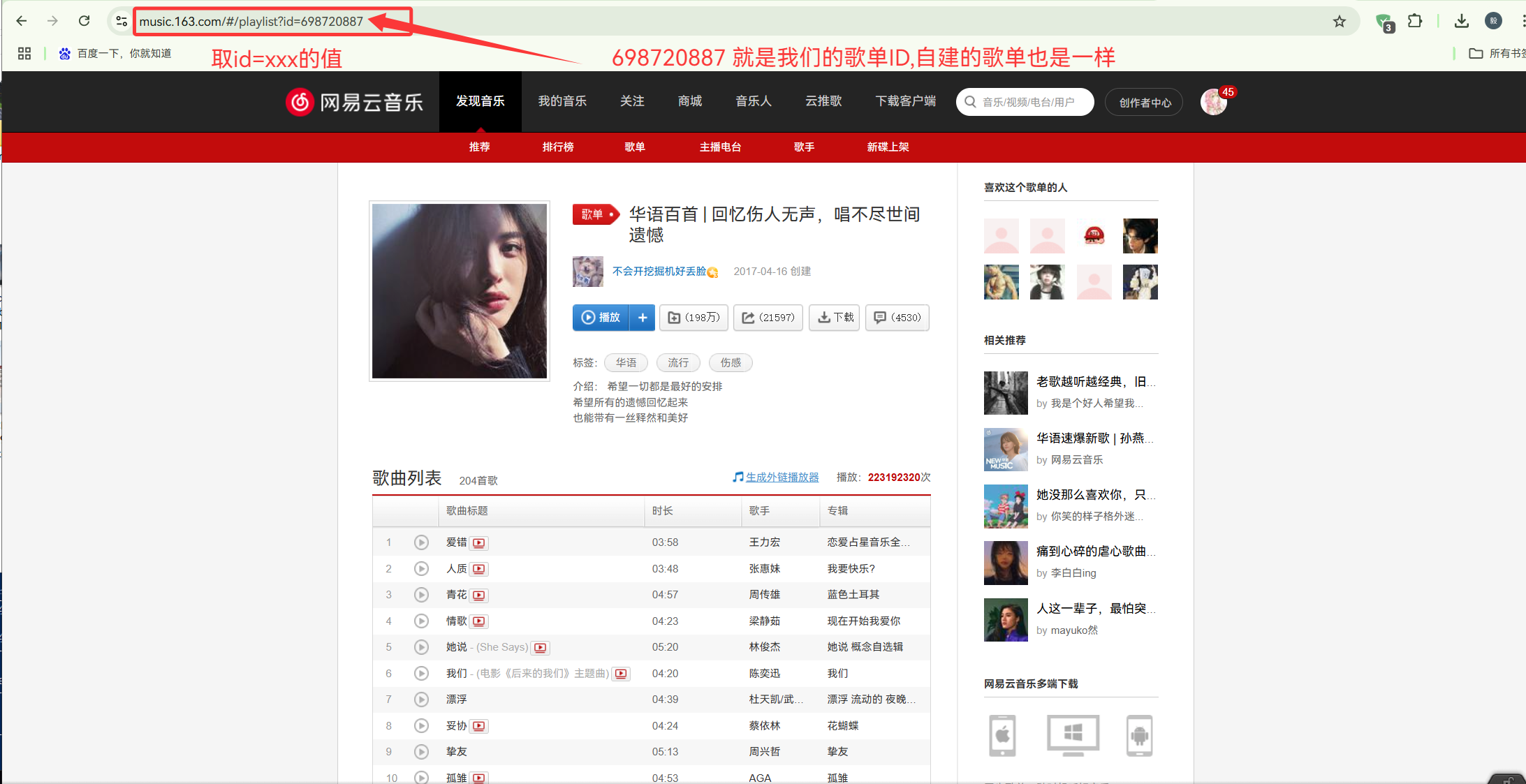
Task: Play the song 爱错 via its play icon
Action: pos(421,542)
